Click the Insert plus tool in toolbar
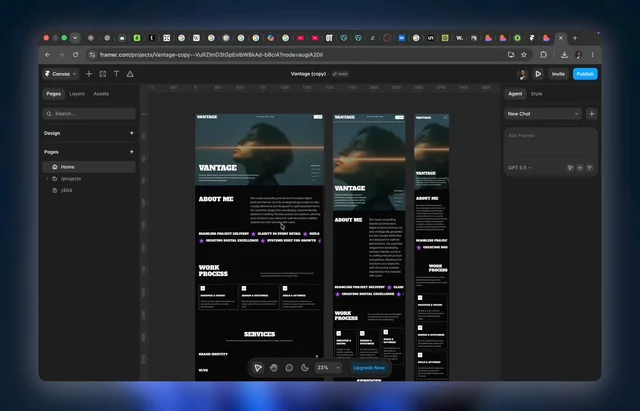The image size is (640, 411). click(x=89, y=74)
